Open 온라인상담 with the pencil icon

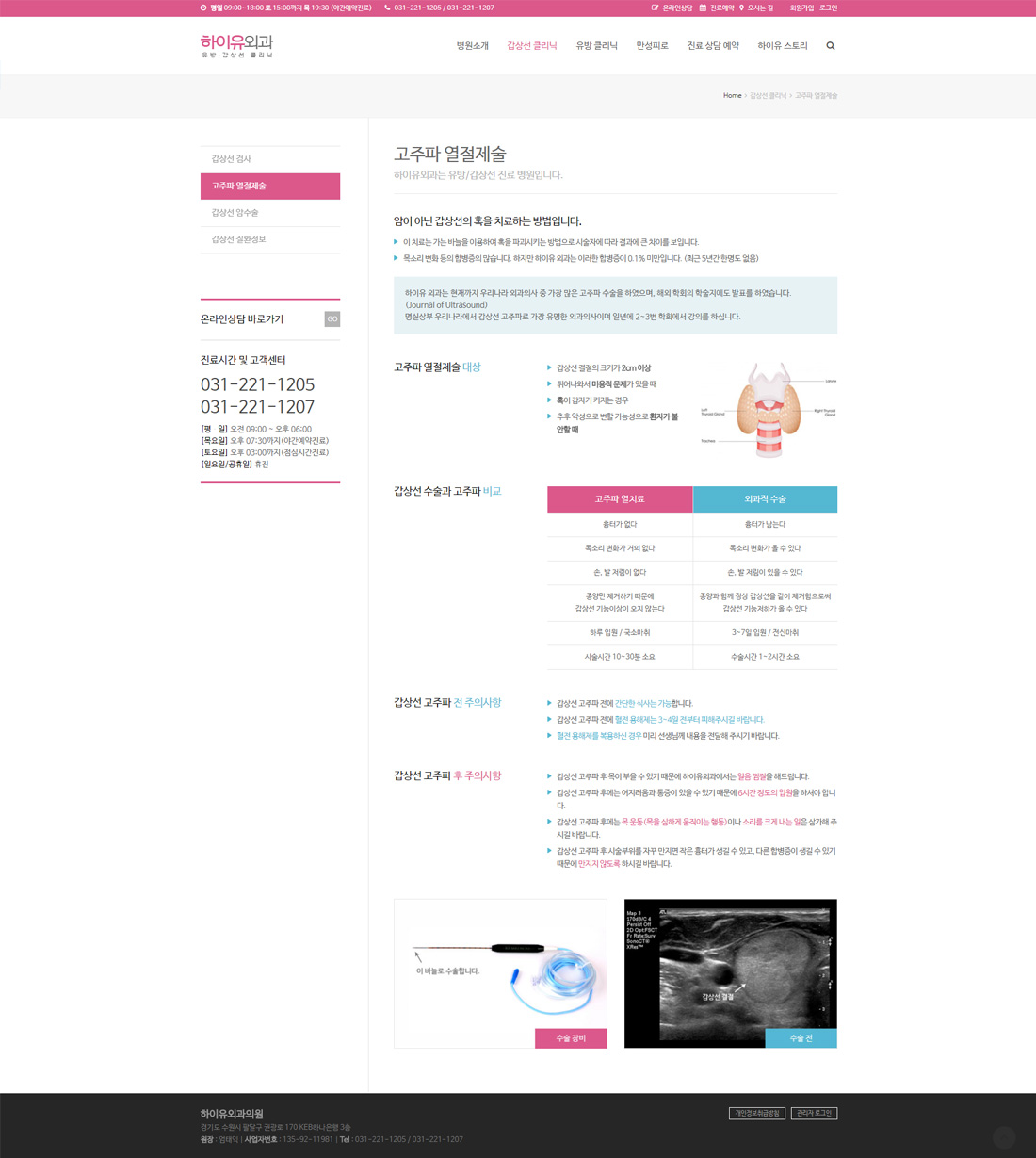tap(672, 8)
